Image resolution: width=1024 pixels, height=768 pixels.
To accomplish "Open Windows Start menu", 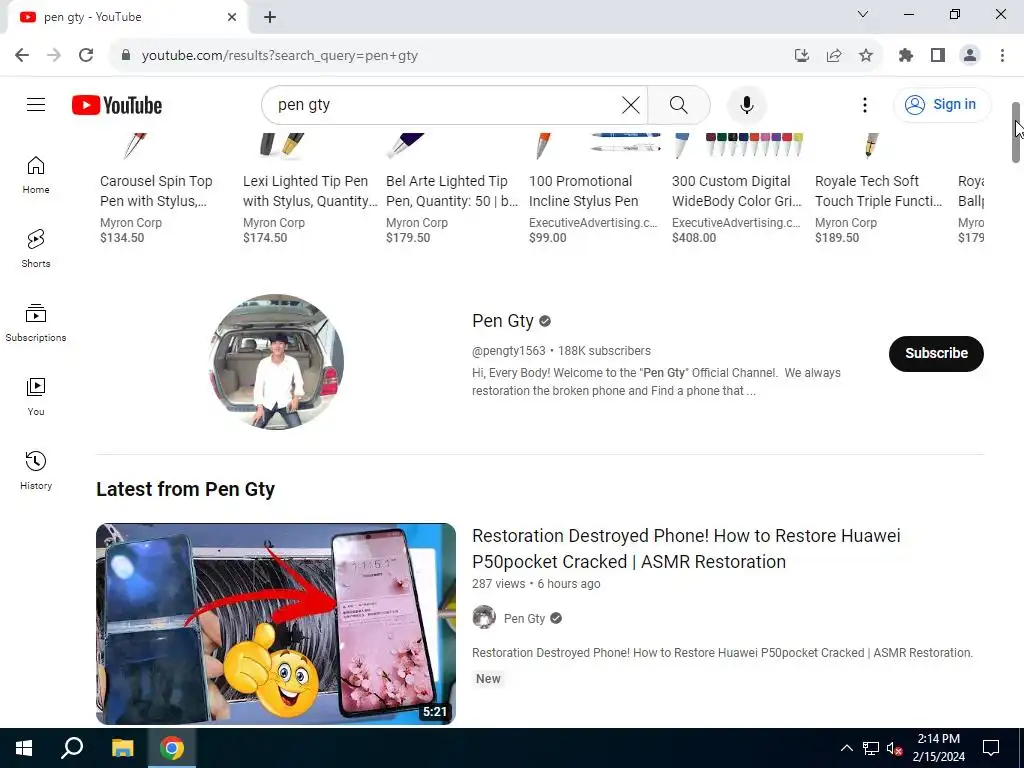I will (24, 748).
